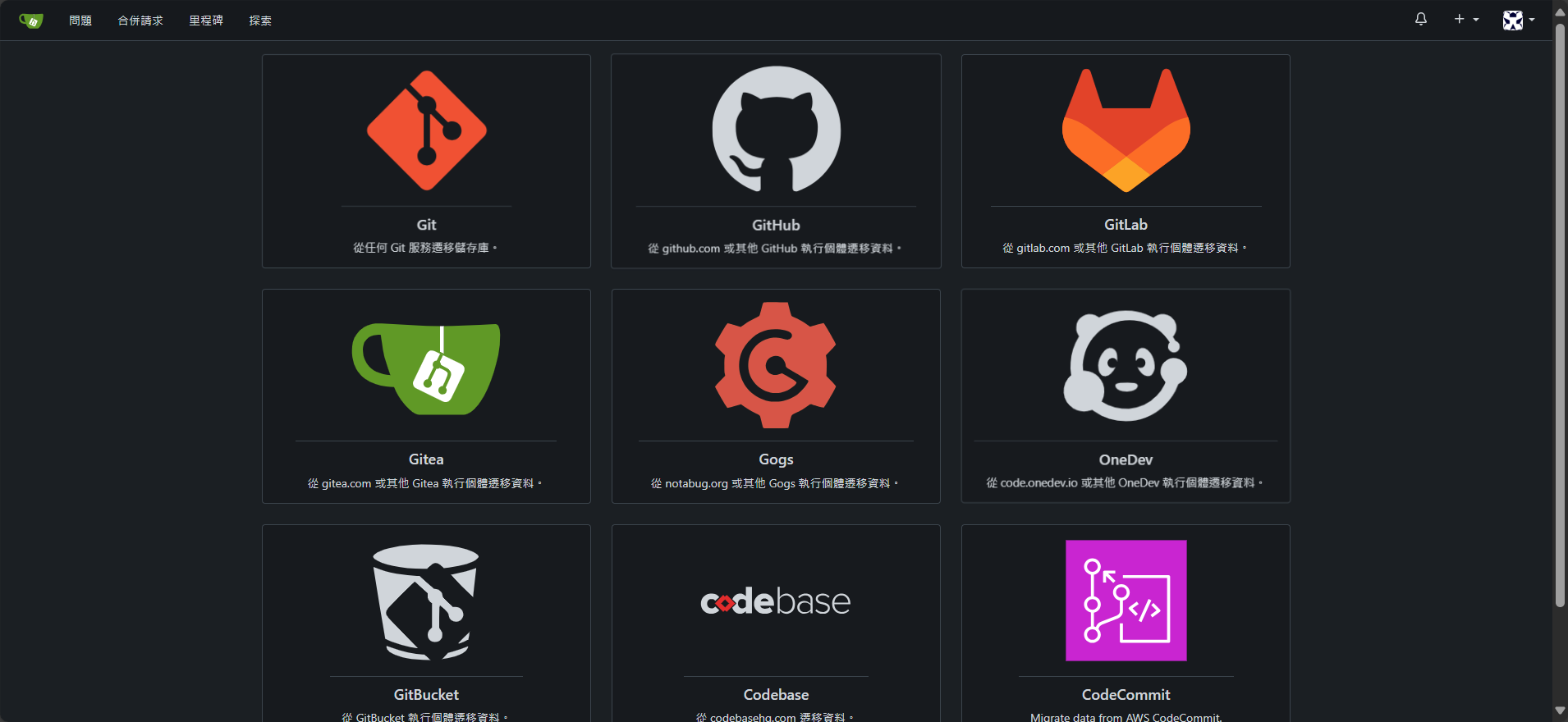Viewport: 1568px width, 722px height.
Task: Click the code.onedev.io migration description text
Action: coord(1124,483)
